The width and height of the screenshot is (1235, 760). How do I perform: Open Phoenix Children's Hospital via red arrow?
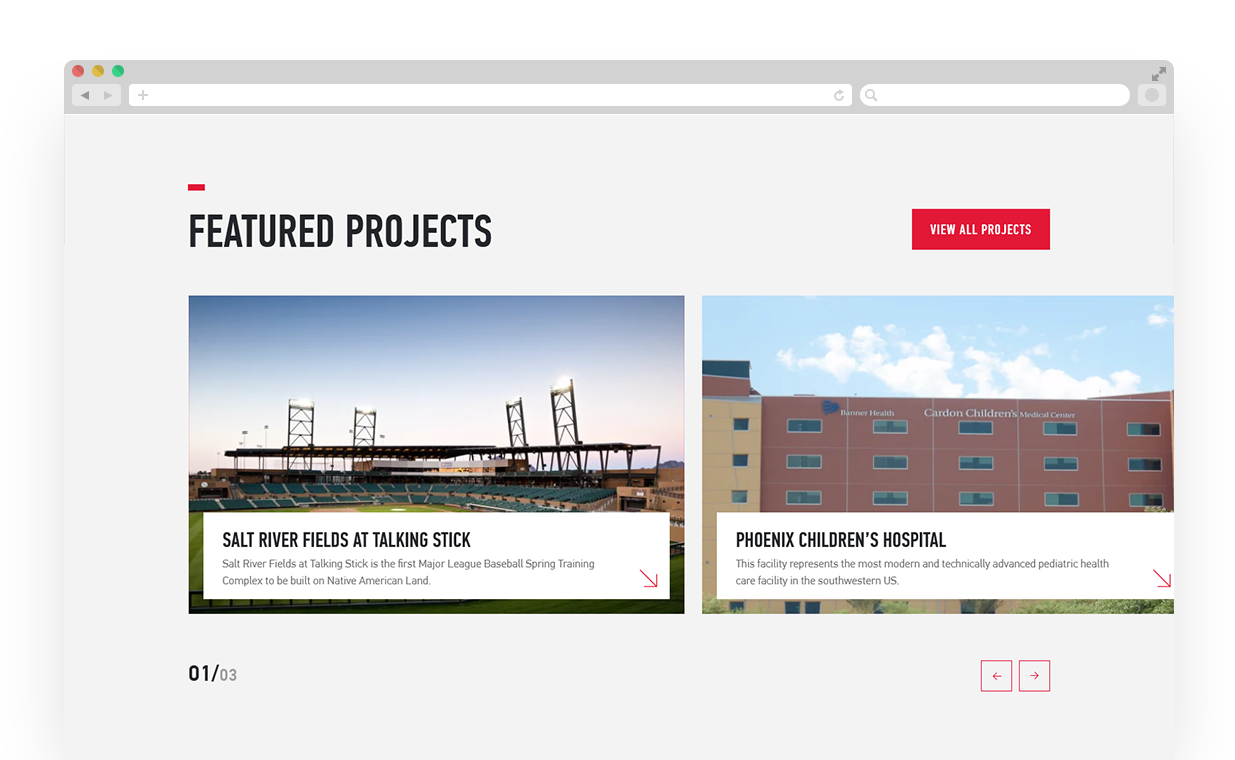(x=1161, y=578)
